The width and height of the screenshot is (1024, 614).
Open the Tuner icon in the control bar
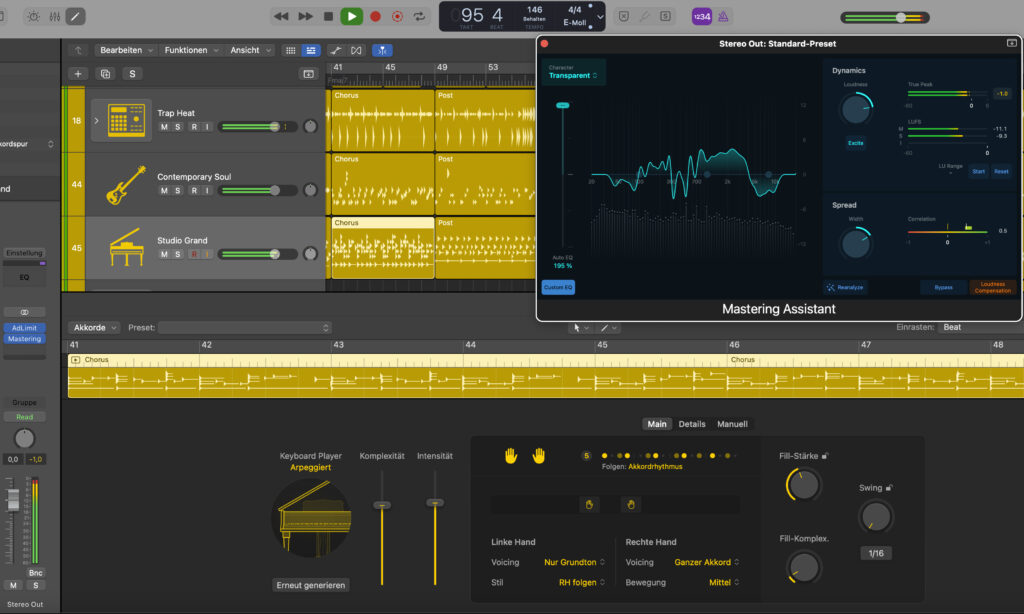click(644, 16)
